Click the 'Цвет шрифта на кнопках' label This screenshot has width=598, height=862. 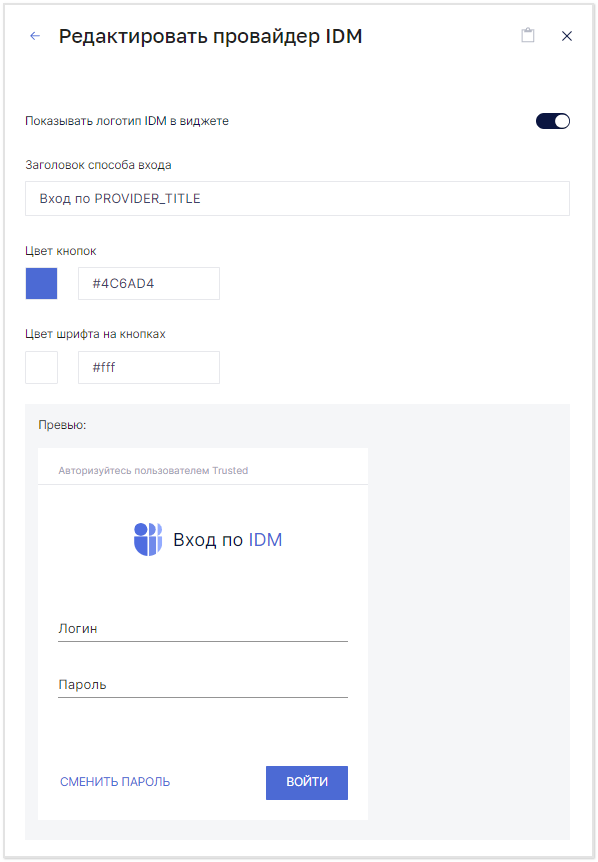click(x=95, y=334)
